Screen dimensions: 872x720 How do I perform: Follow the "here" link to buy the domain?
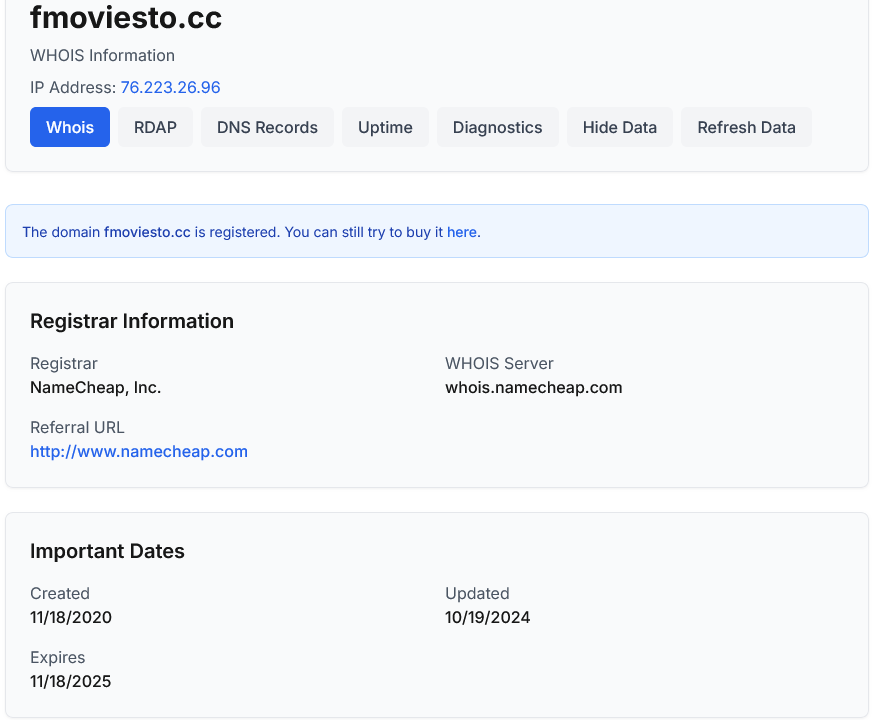point(461,232)
